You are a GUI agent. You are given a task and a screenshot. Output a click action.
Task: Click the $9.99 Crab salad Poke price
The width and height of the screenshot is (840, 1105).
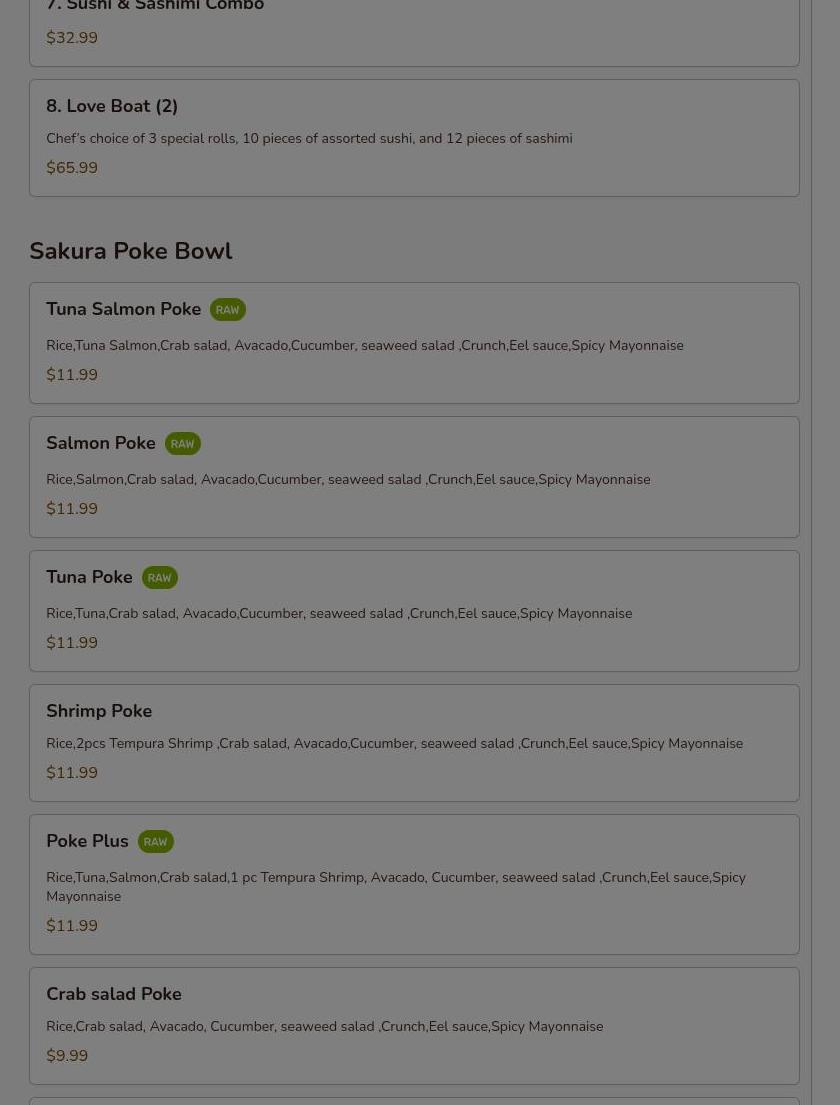[67, 1056]
